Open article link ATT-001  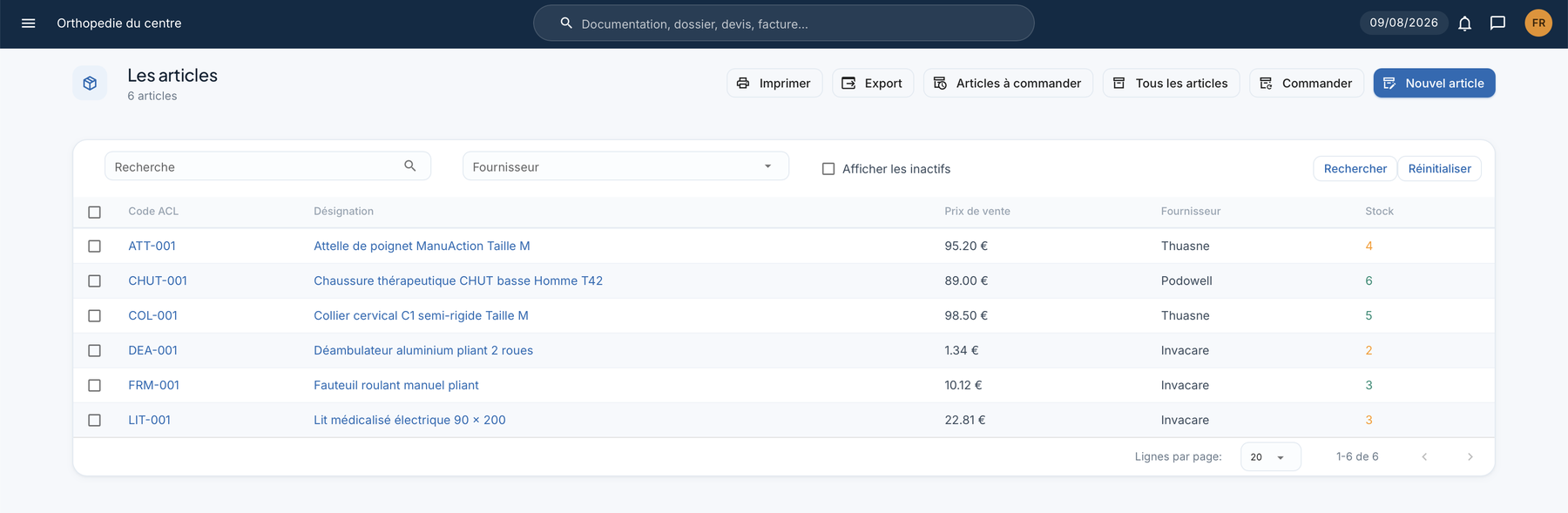[152, 246]
